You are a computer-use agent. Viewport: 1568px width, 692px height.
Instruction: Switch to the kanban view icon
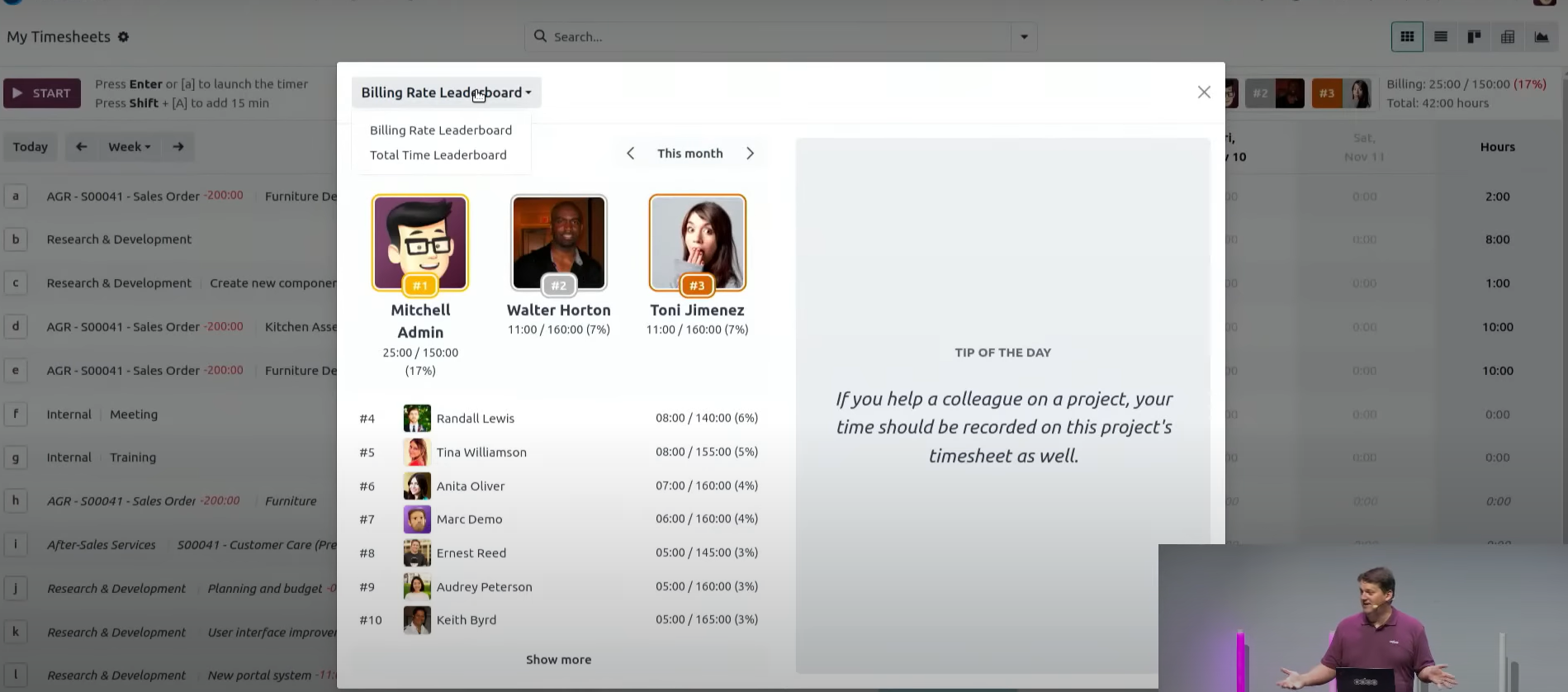click(1474, 36)
